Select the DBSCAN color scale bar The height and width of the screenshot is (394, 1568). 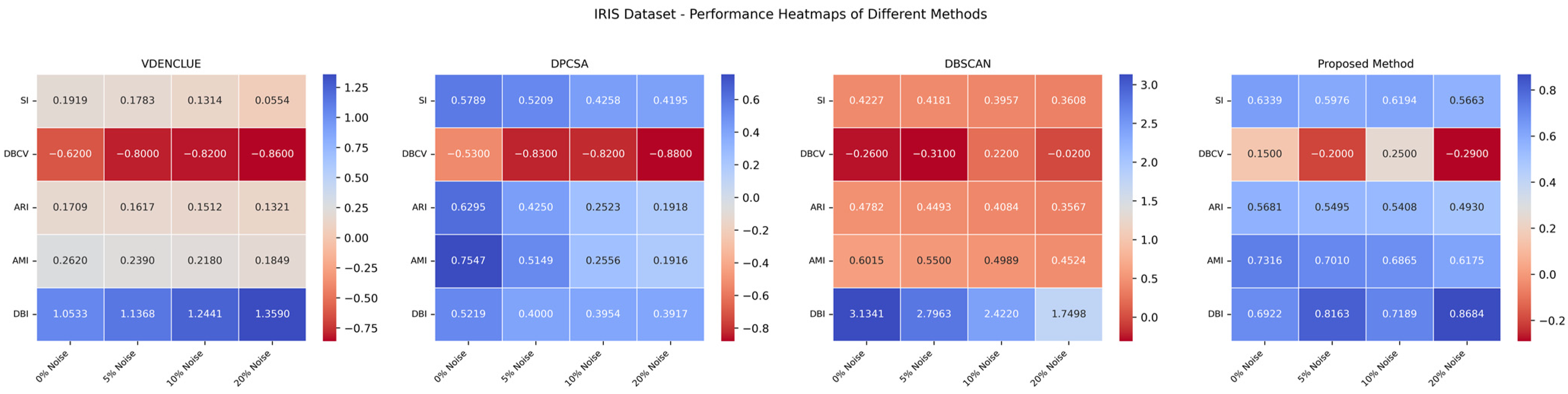(x=1125, y=207)
